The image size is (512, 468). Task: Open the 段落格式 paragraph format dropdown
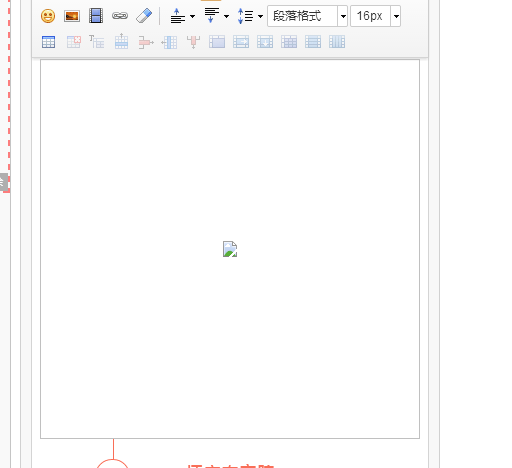(343, 16)
